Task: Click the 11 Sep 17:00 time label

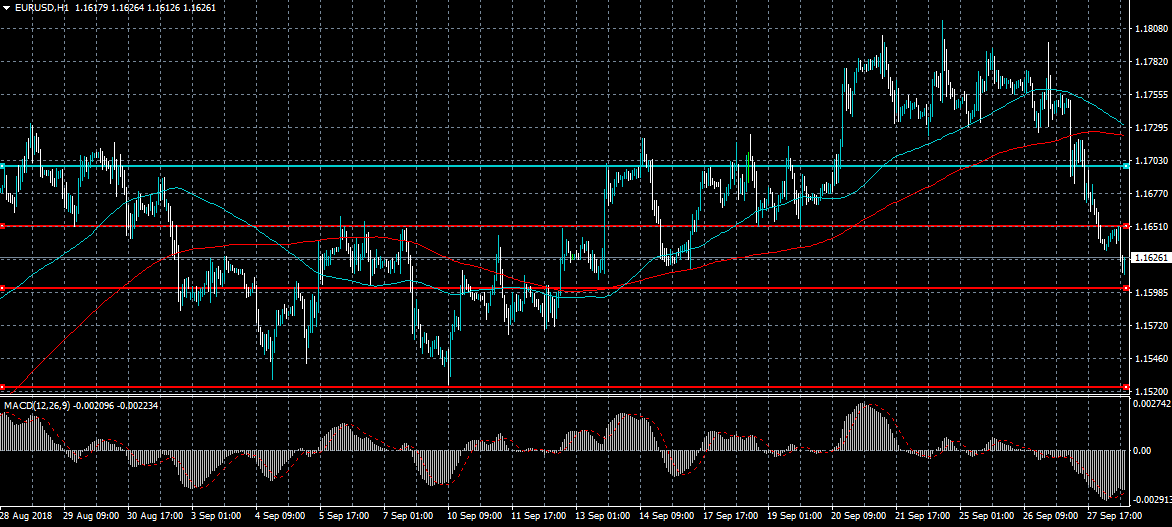Action: [x=538, y=516]
